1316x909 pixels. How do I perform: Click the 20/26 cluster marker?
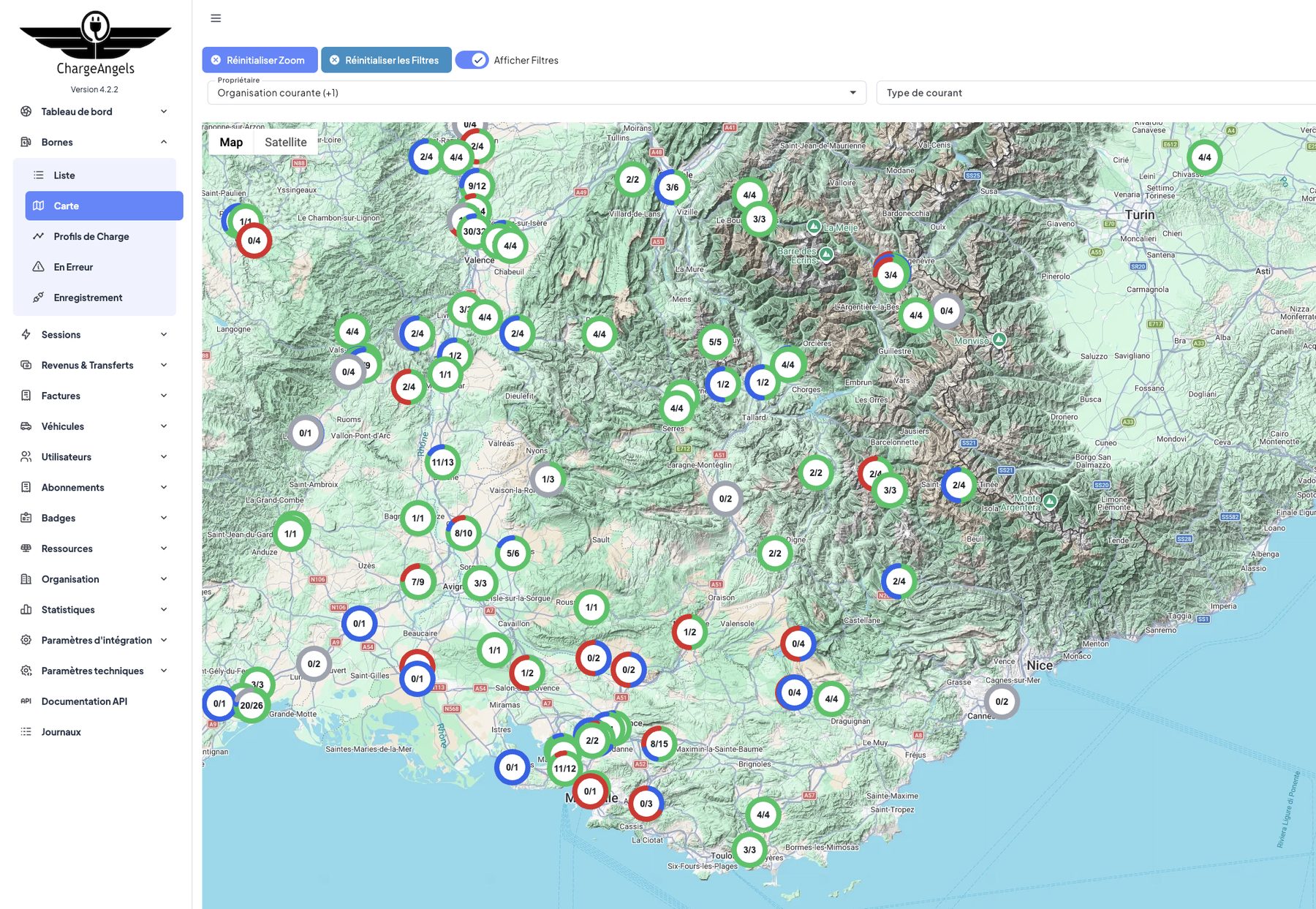pyautogui.click(x=252, y=706)
